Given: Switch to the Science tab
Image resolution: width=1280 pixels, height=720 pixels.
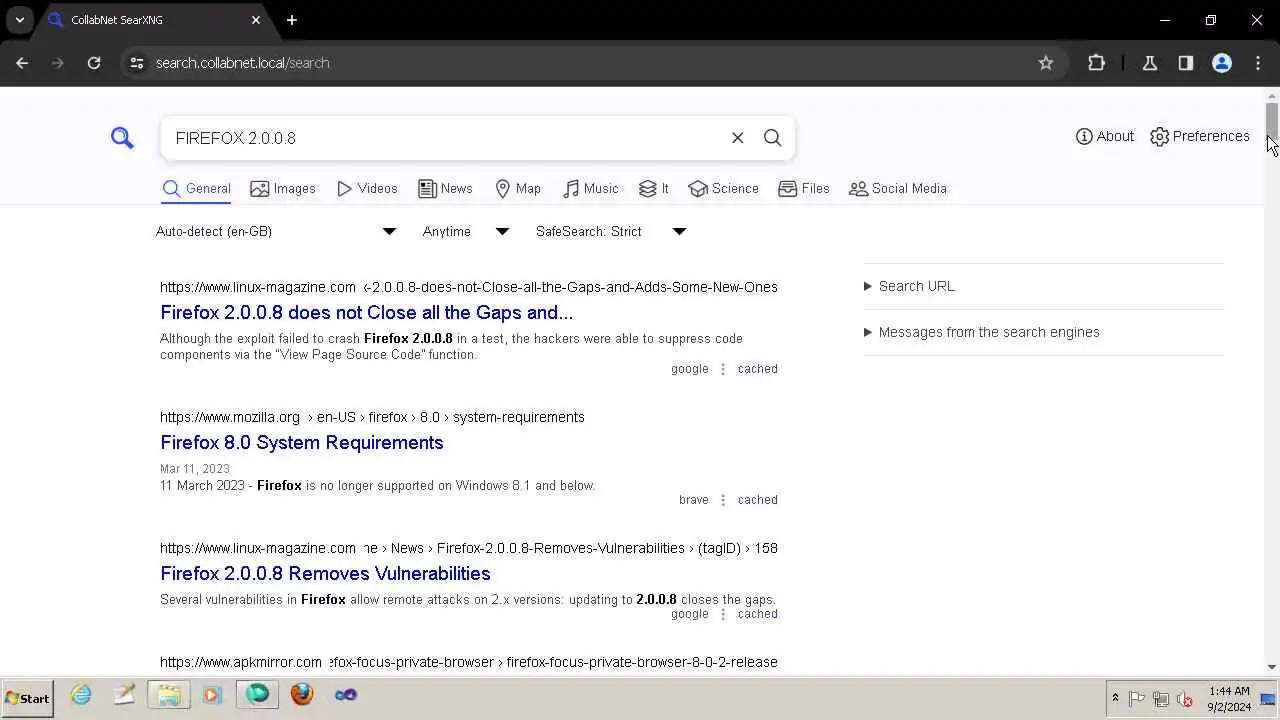Looking at the screenshot, I should click(723, 188).
